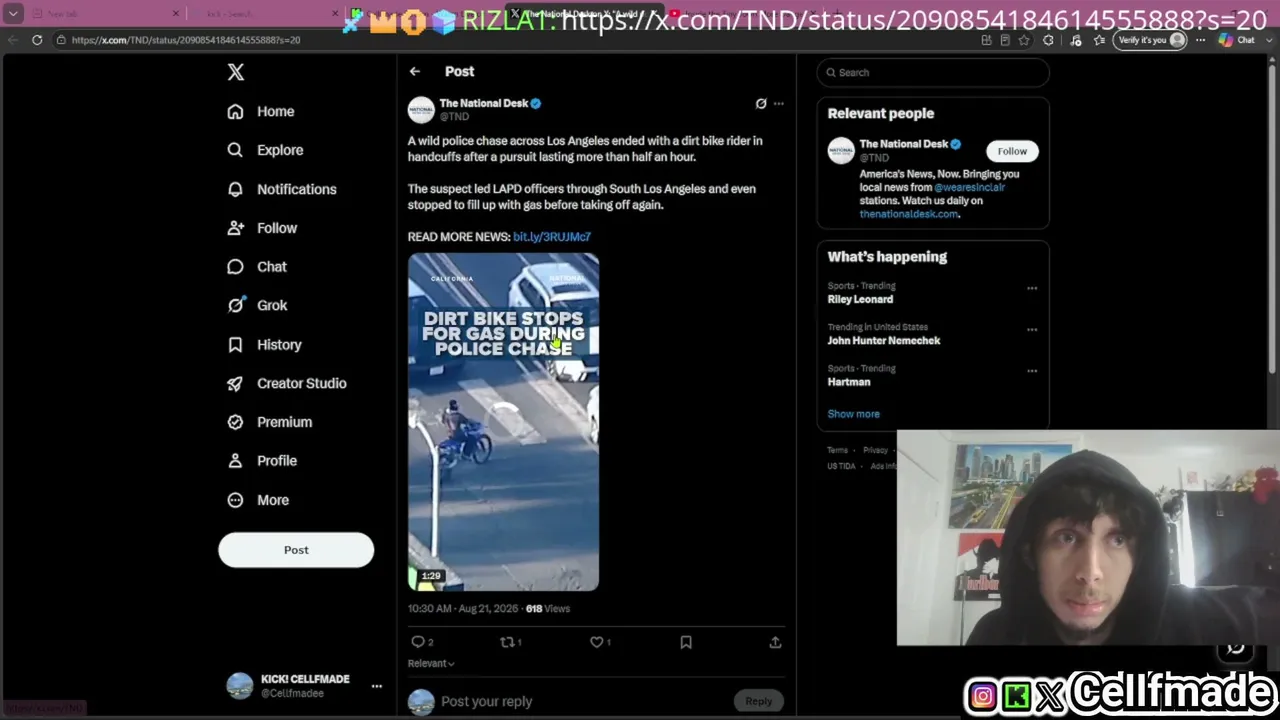This screenshot has height=720, width=1280.
Task: Click the X logo in the sidebar
Action: tap(235, 72)
